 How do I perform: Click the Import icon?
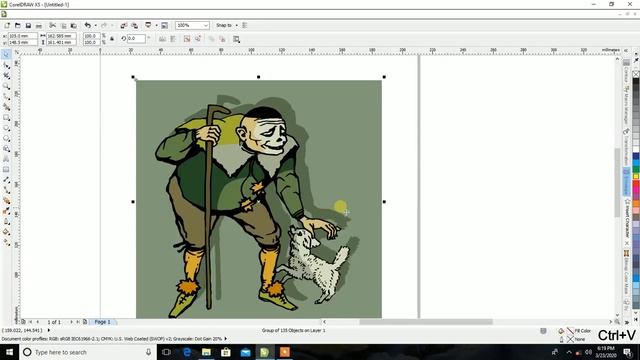(123, 25)
